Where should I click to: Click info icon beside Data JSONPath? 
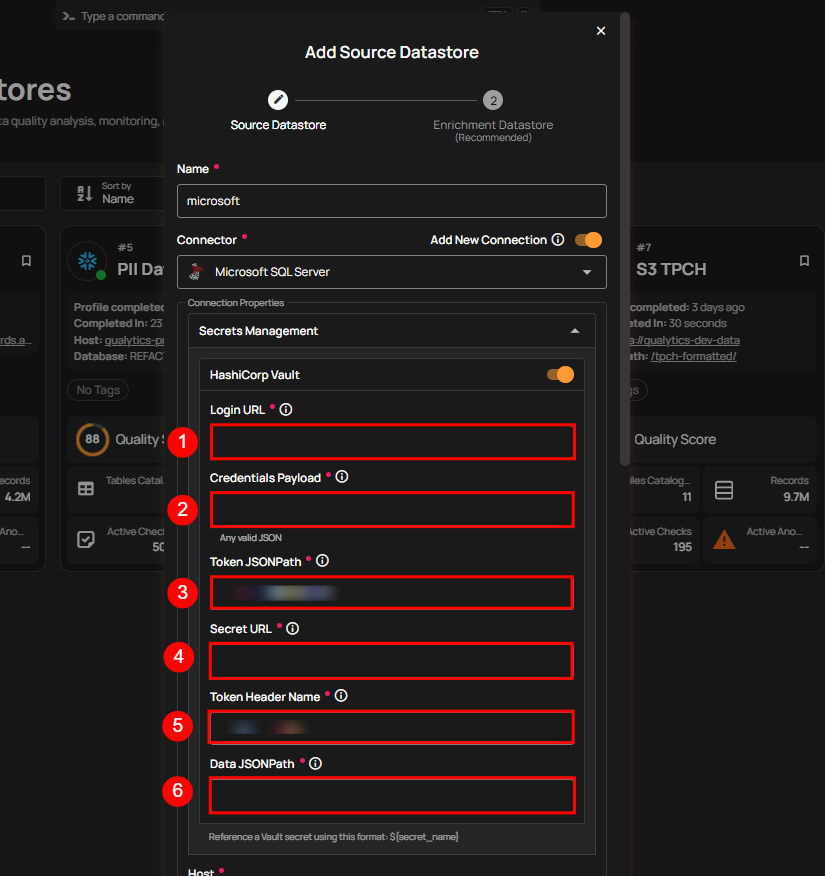316,763
